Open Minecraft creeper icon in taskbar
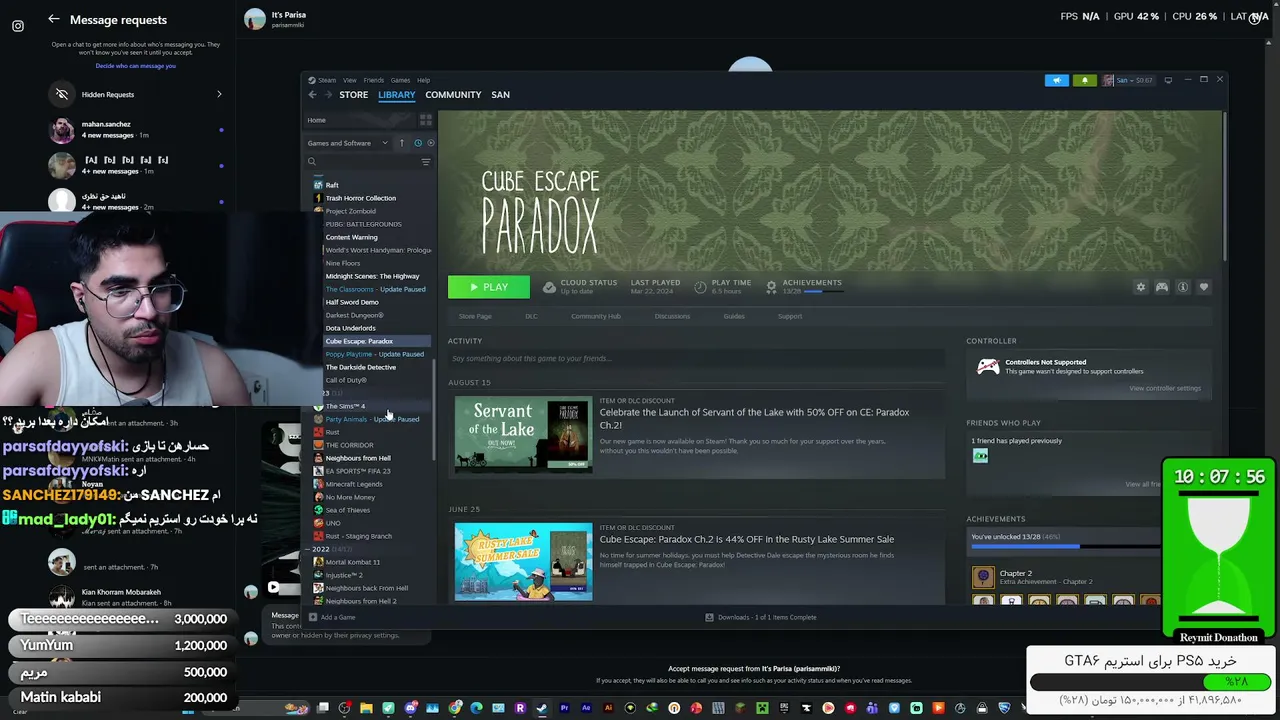 [762, 708]
